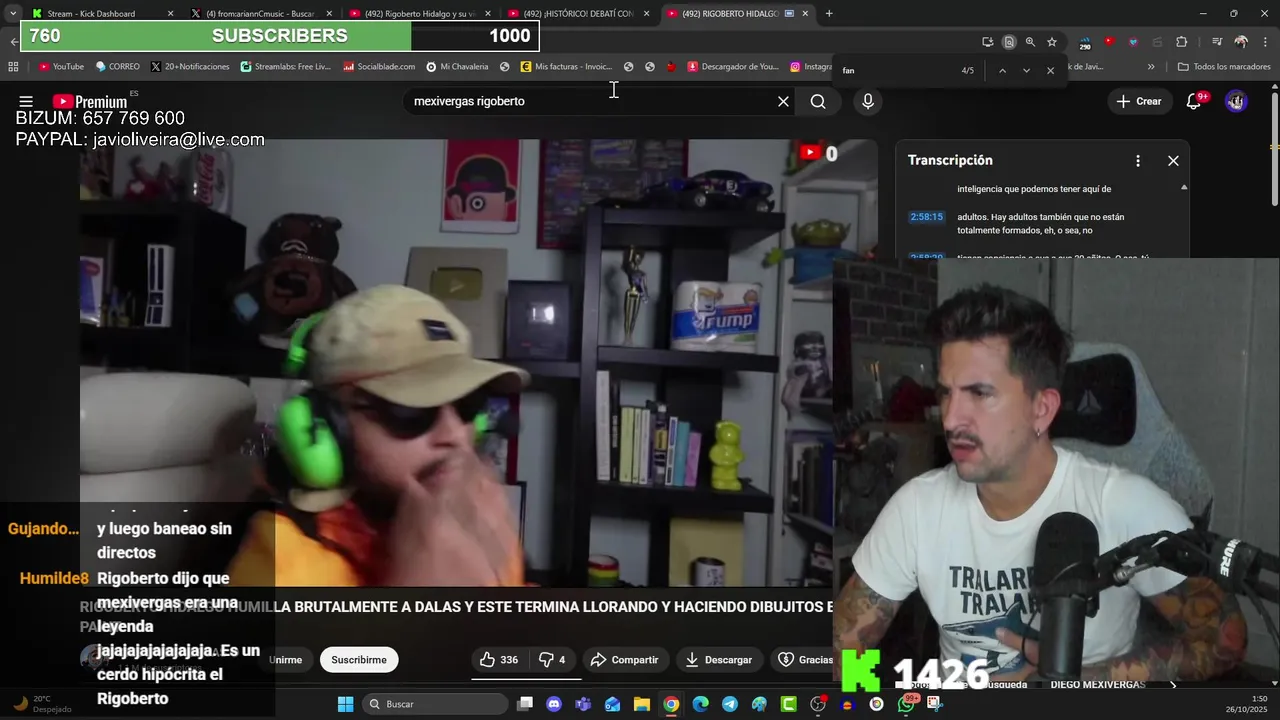Open the zoom indicator in address bar
The height and width of the screenshot is (720, 1280).
(x=1030, y=42)
